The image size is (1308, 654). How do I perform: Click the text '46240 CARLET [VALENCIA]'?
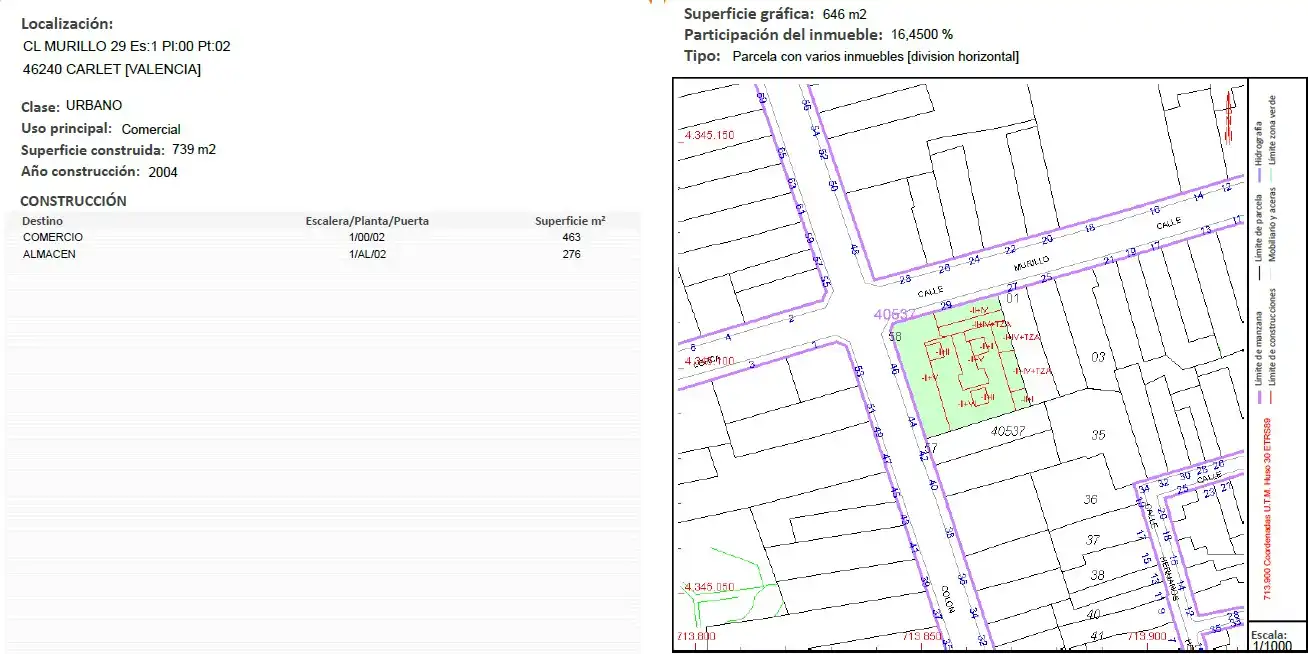point(112,69)
